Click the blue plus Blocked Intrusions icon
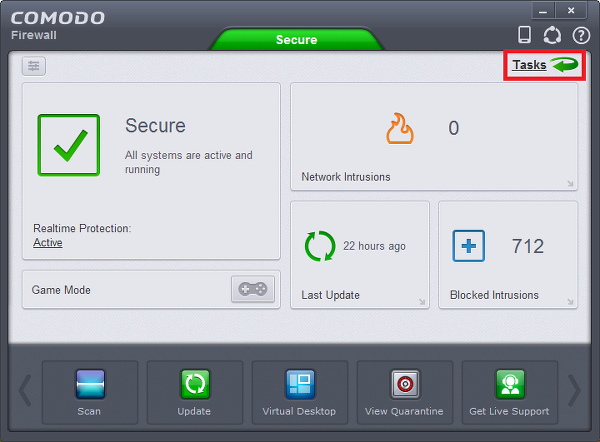This screenshot has height=442, width=600. click(x=469, y=246)
